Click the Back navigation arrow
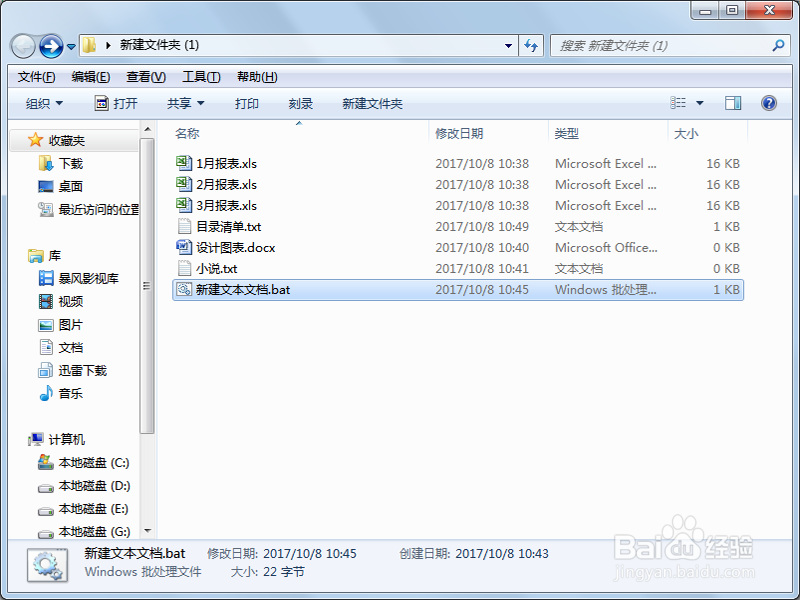This screenshot has width=800, height=600. click(23, 46)
